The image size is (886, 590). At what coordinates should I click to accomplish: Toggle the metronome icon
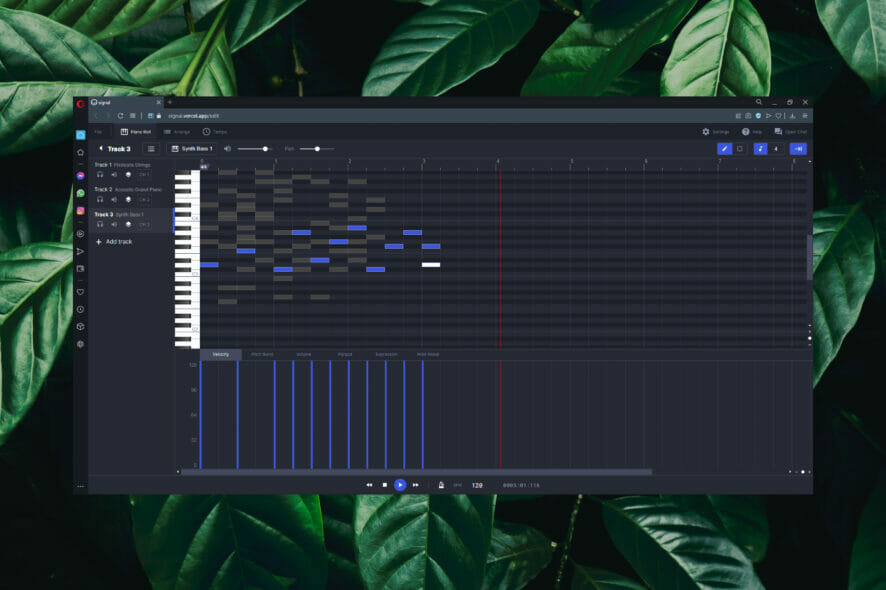click(x=441, y=485)
